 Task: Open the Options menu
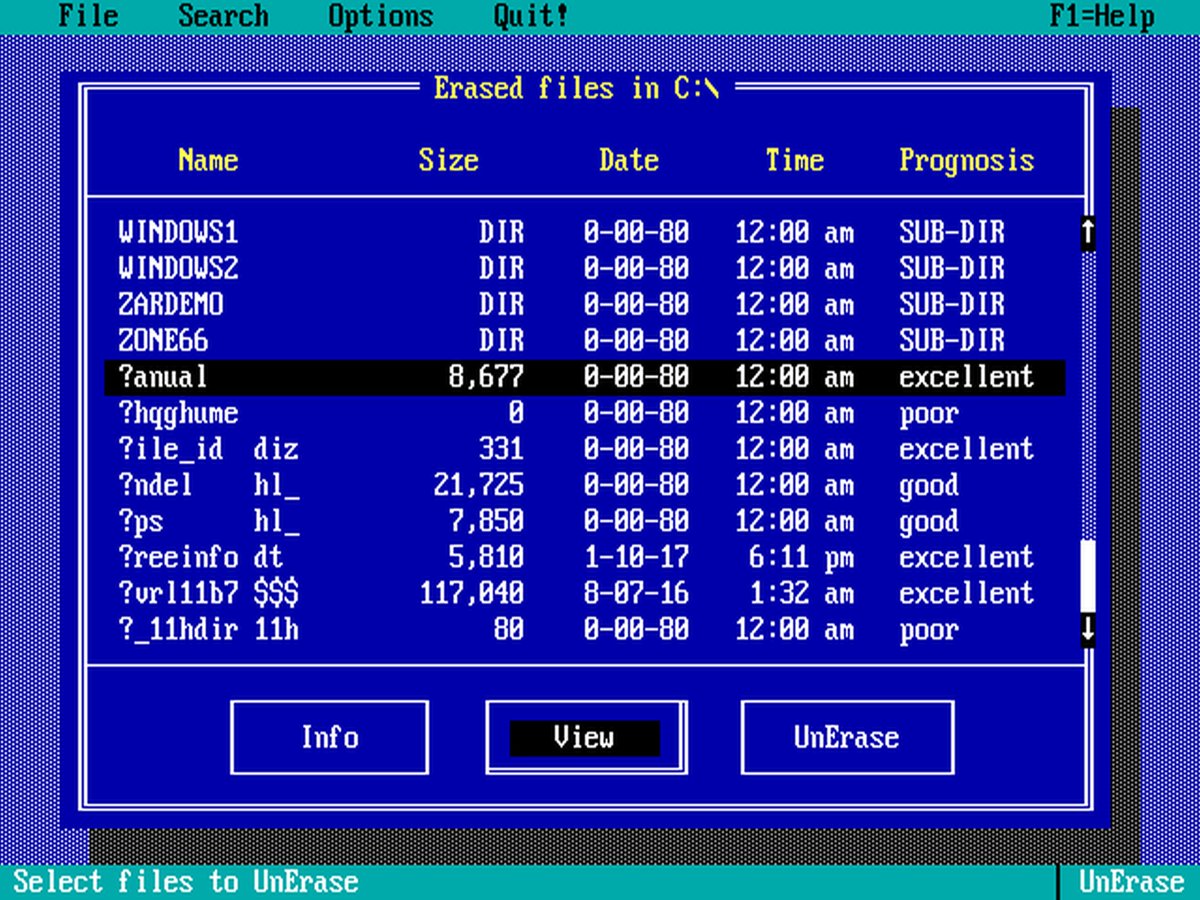pyautogui.click(x=381, y=16)
